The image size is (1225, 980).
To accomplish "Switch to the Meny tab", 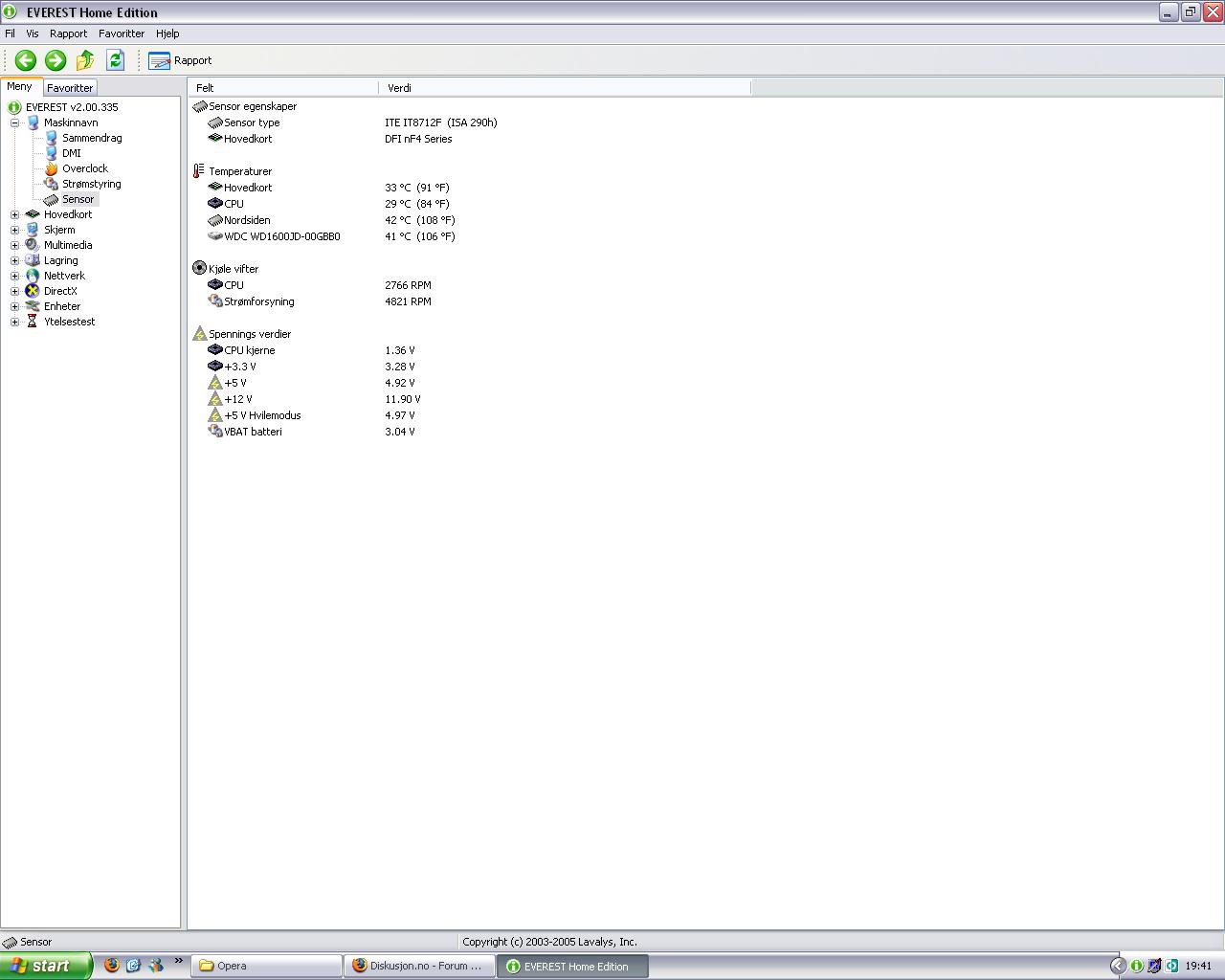I will click(x=19, y=86).
